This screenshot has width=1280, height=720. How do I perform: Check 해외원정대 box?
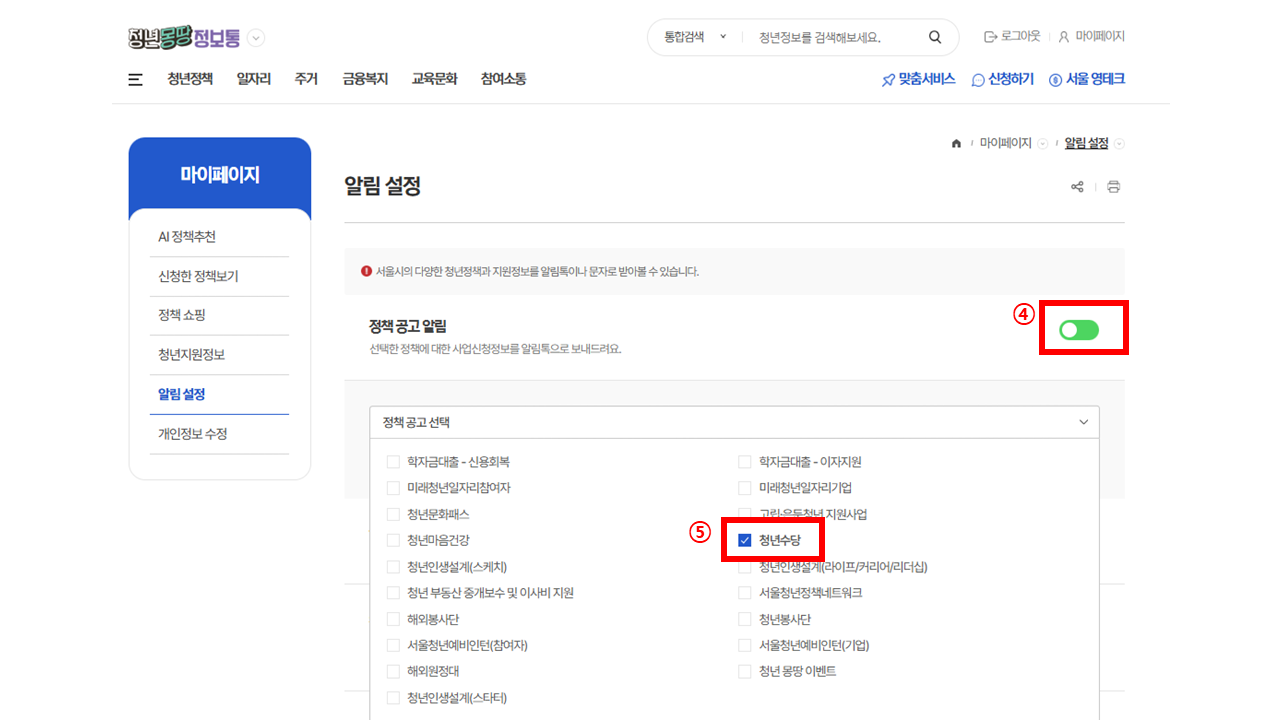tap(393, 671)
